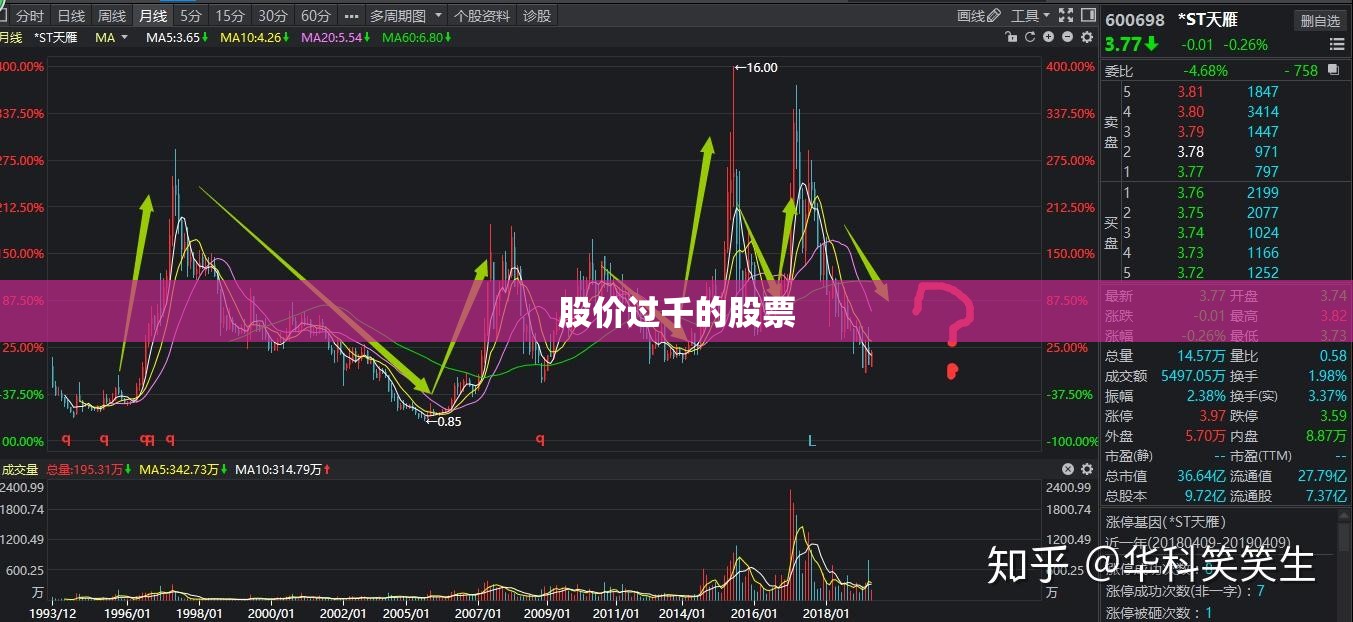Screen dimensions: 1353x622
Task: Click current price 3.77 in header
Action: [x=1123, y=45]
